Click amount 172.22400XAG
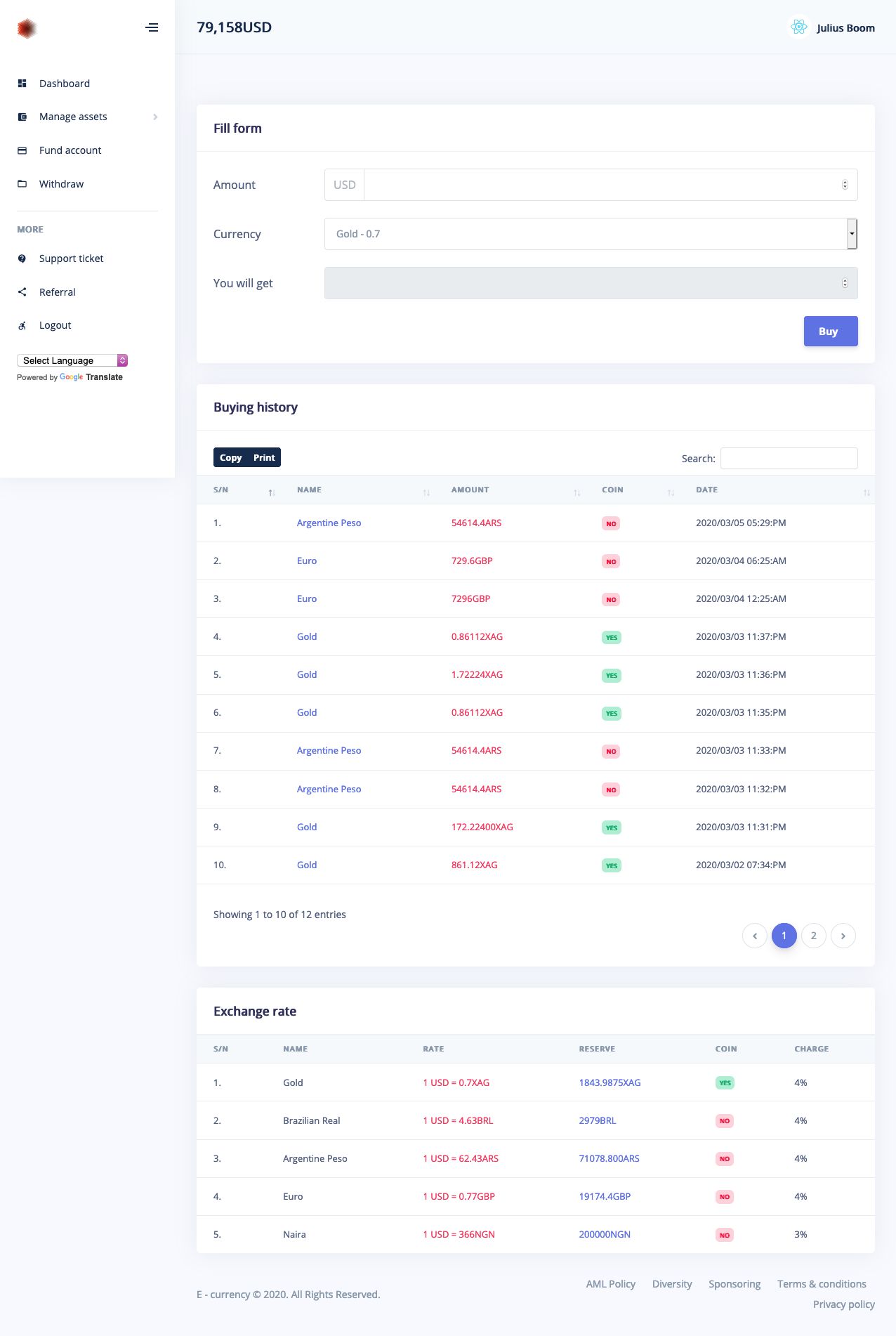This screenshot has height=1336, width=896. [482, 827]
